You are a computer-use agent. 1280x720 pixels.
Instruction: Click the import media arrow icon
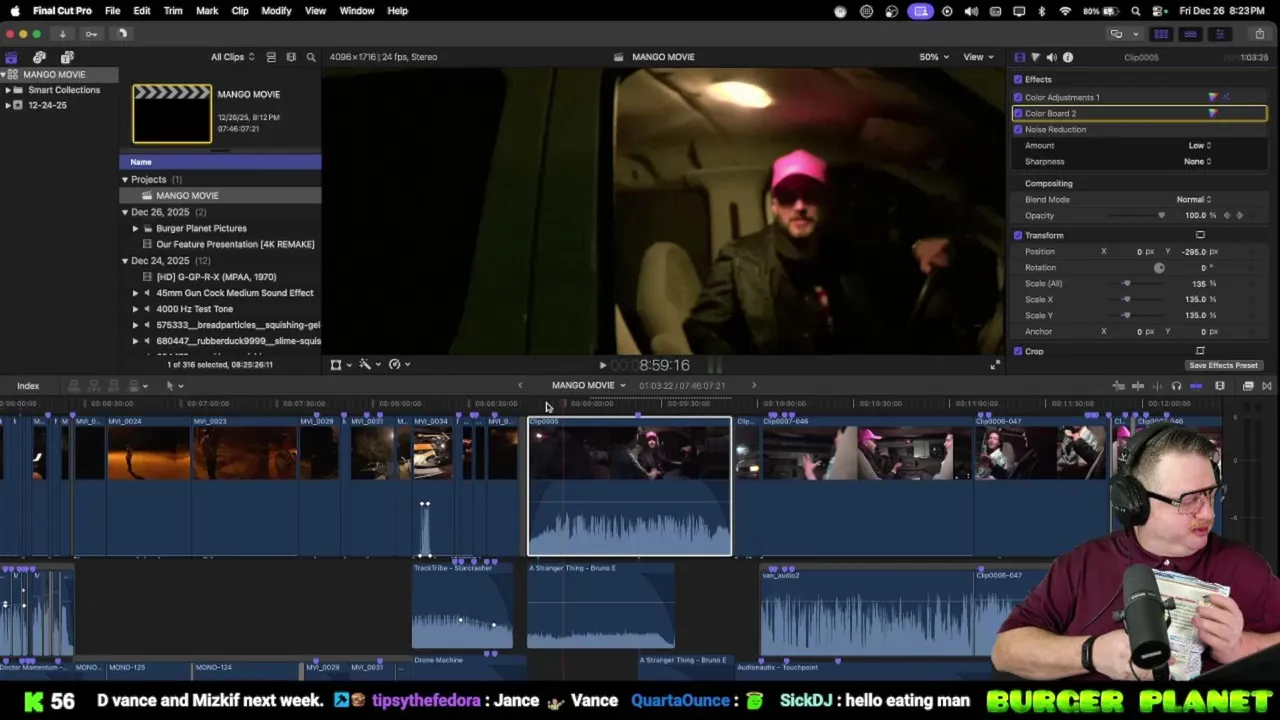click(62, 34)
